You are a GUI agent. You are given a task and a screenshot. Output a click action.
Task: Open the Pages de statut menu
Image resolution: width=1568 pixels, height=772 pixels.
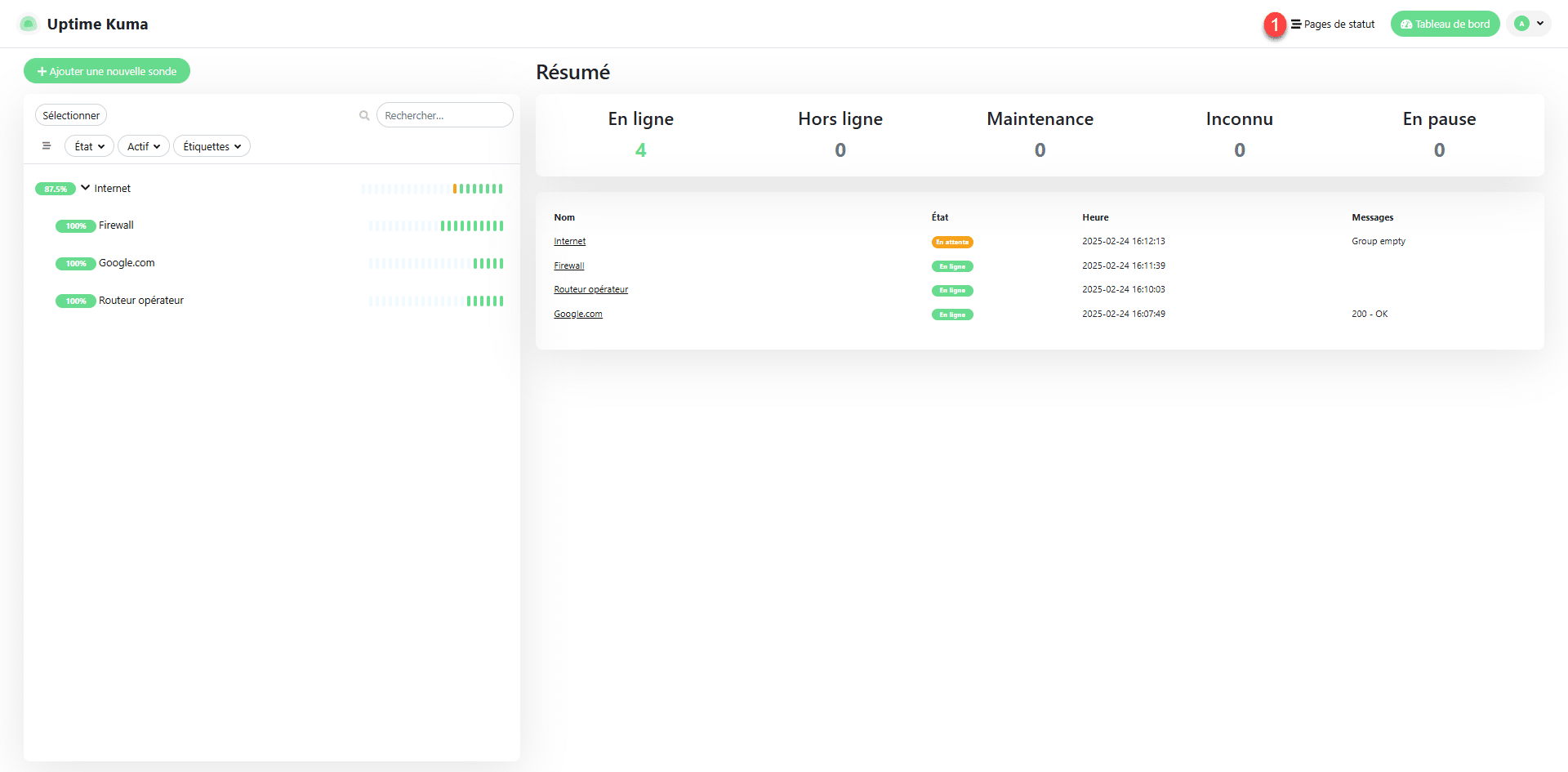click(x=1333, y=24)
